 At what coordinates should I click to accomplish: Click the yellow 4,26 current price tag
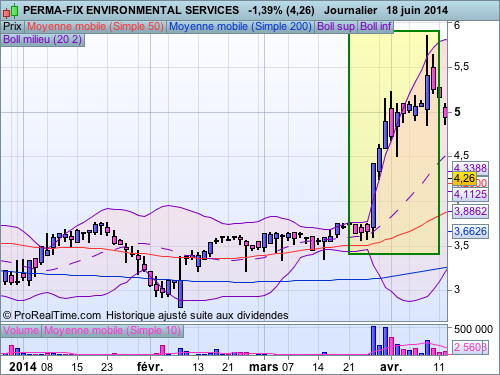click(464, 179)
